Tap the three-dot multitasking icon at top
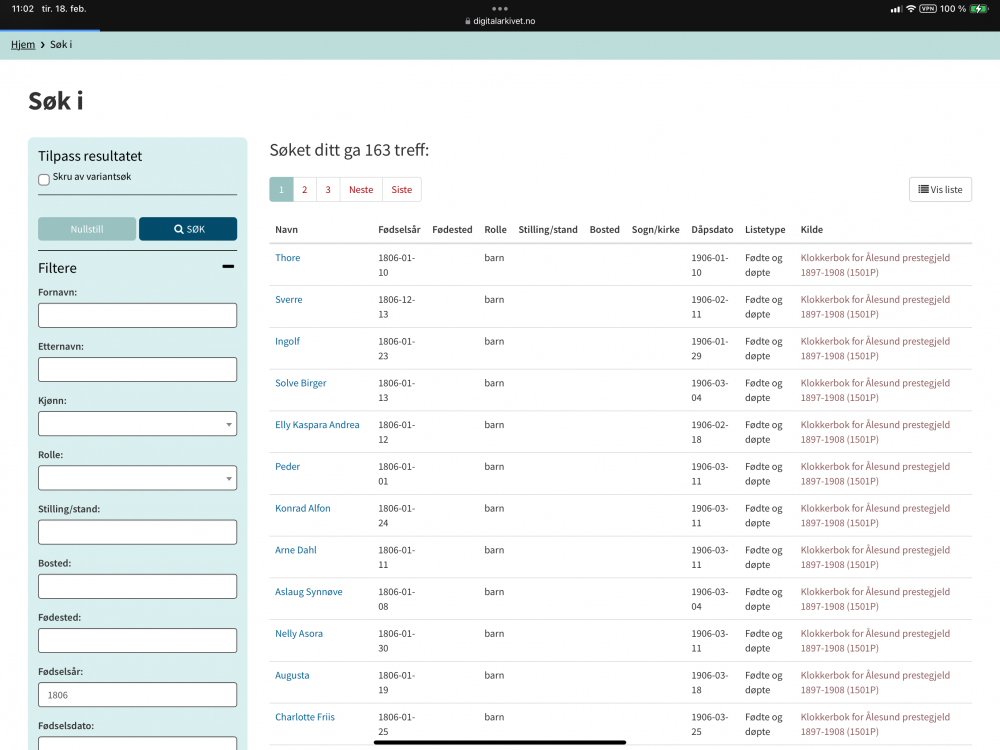Viewport: 1000px width, 750px height. click(x=500, y=8)
